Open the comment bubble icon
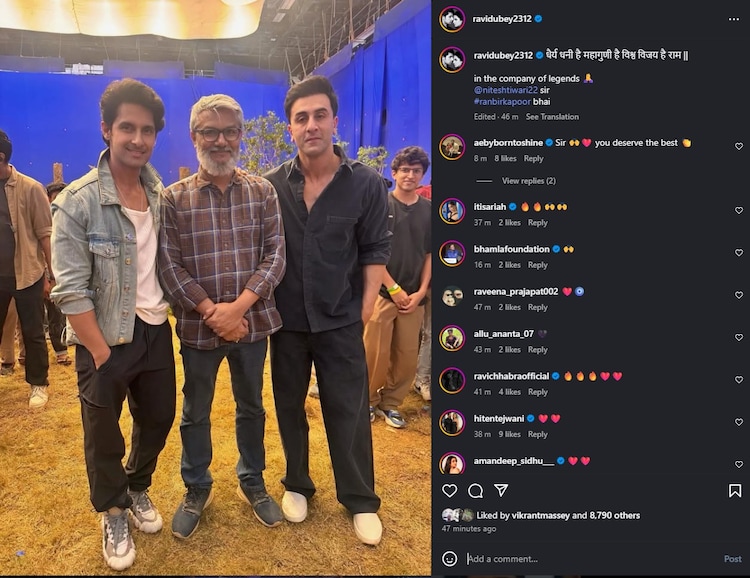The height and width of the screenshot is (578, 750). [475, 490]
